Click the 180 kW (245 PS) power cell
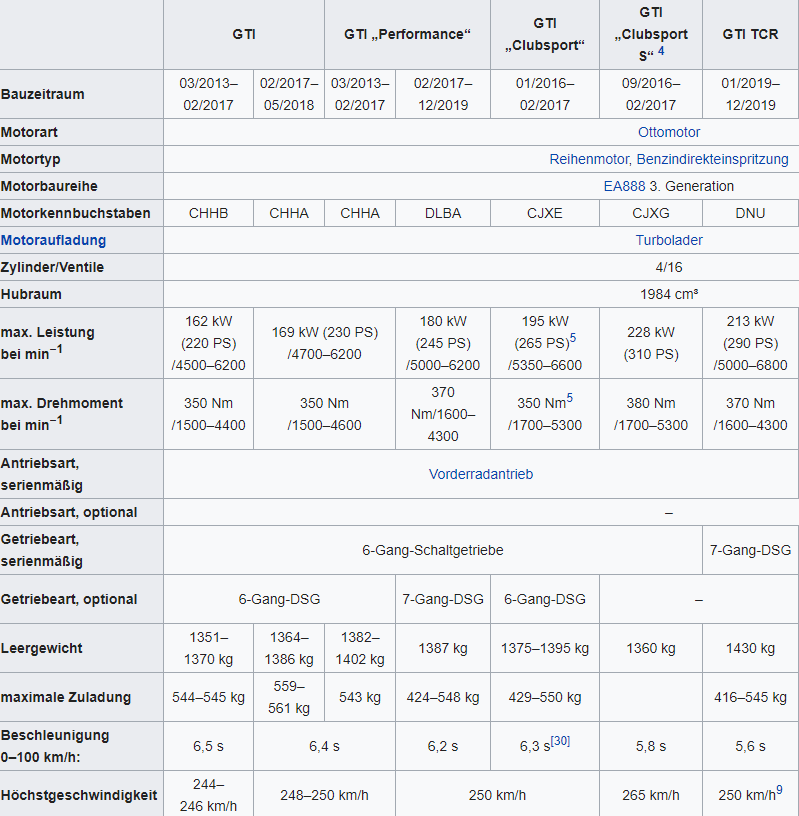The height and width of the screenshot is (816, 799). point(443,343)
